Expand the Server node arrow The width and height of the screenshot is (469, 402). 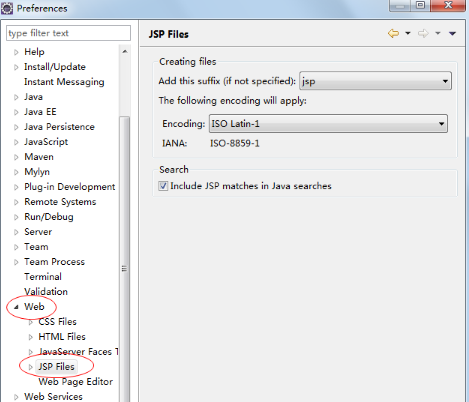[x=16, y=232]
